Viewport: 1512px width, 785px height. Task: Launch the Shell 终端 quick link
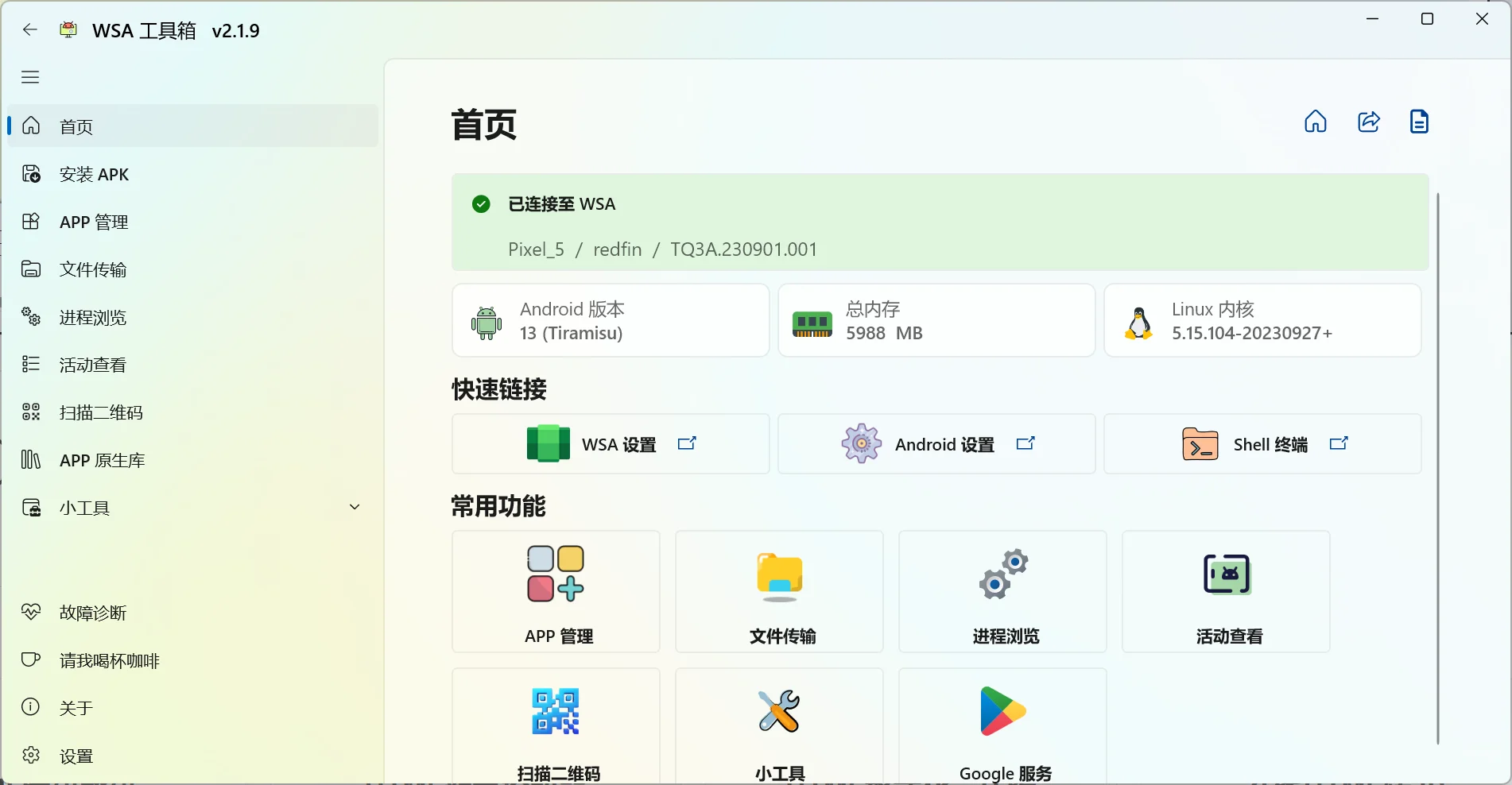click(x=1262, y=443)
